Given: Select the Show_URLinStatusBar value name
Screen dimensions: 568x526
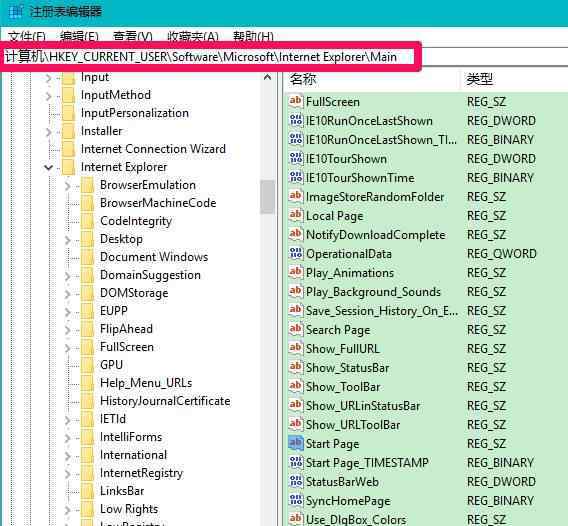Looking at the screenshot, I should coord(363,406).
